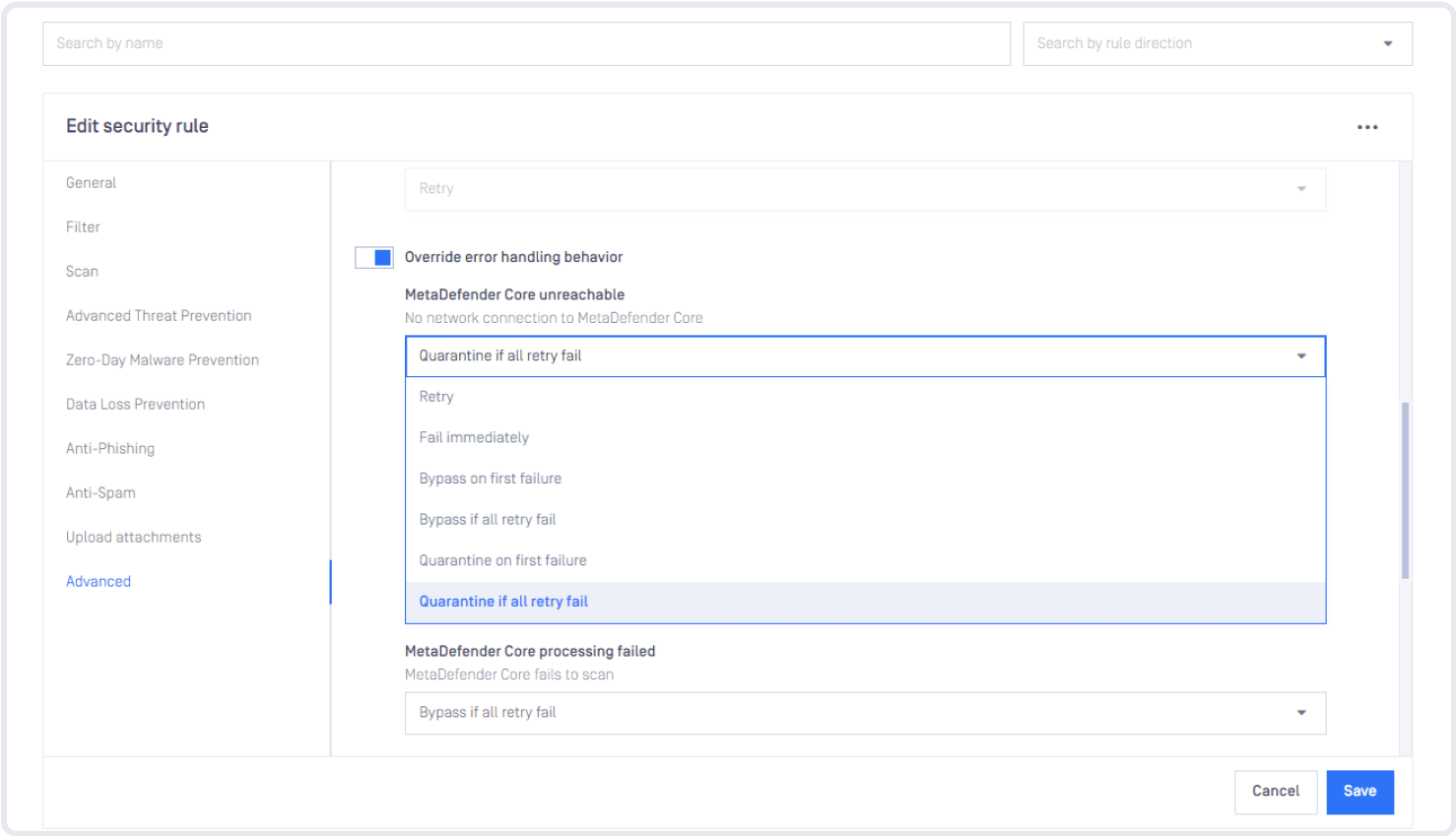
Task: Collapse the MetaDefender Core unreachable dropdown
Action: point(865,355)
